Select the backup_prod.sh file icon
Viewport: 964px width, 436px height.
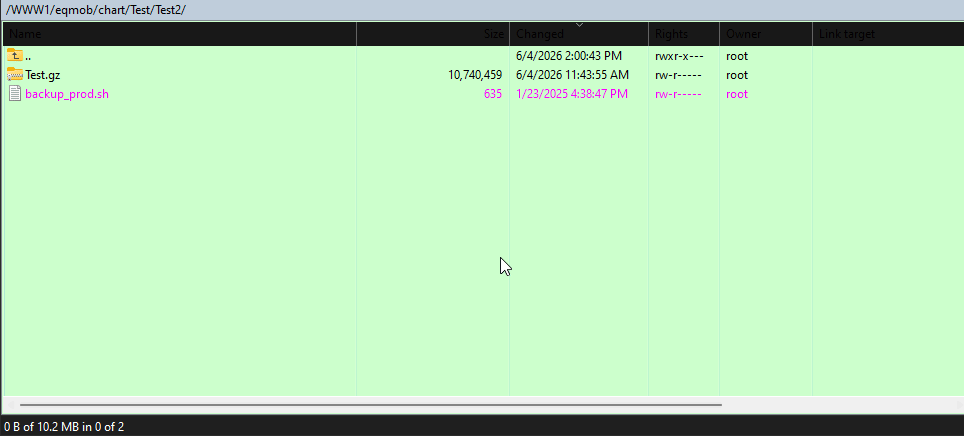[x=15, y=94]
